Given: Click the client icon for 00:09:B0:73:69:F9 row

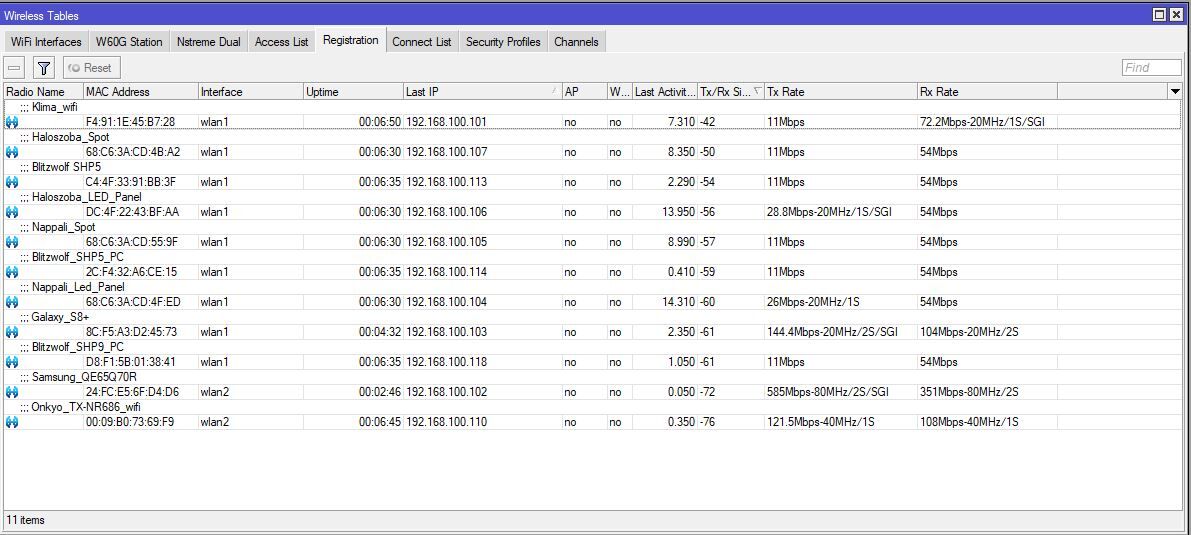Looking at the screenshot, I should pyautogui.click(x=11, y=422).
